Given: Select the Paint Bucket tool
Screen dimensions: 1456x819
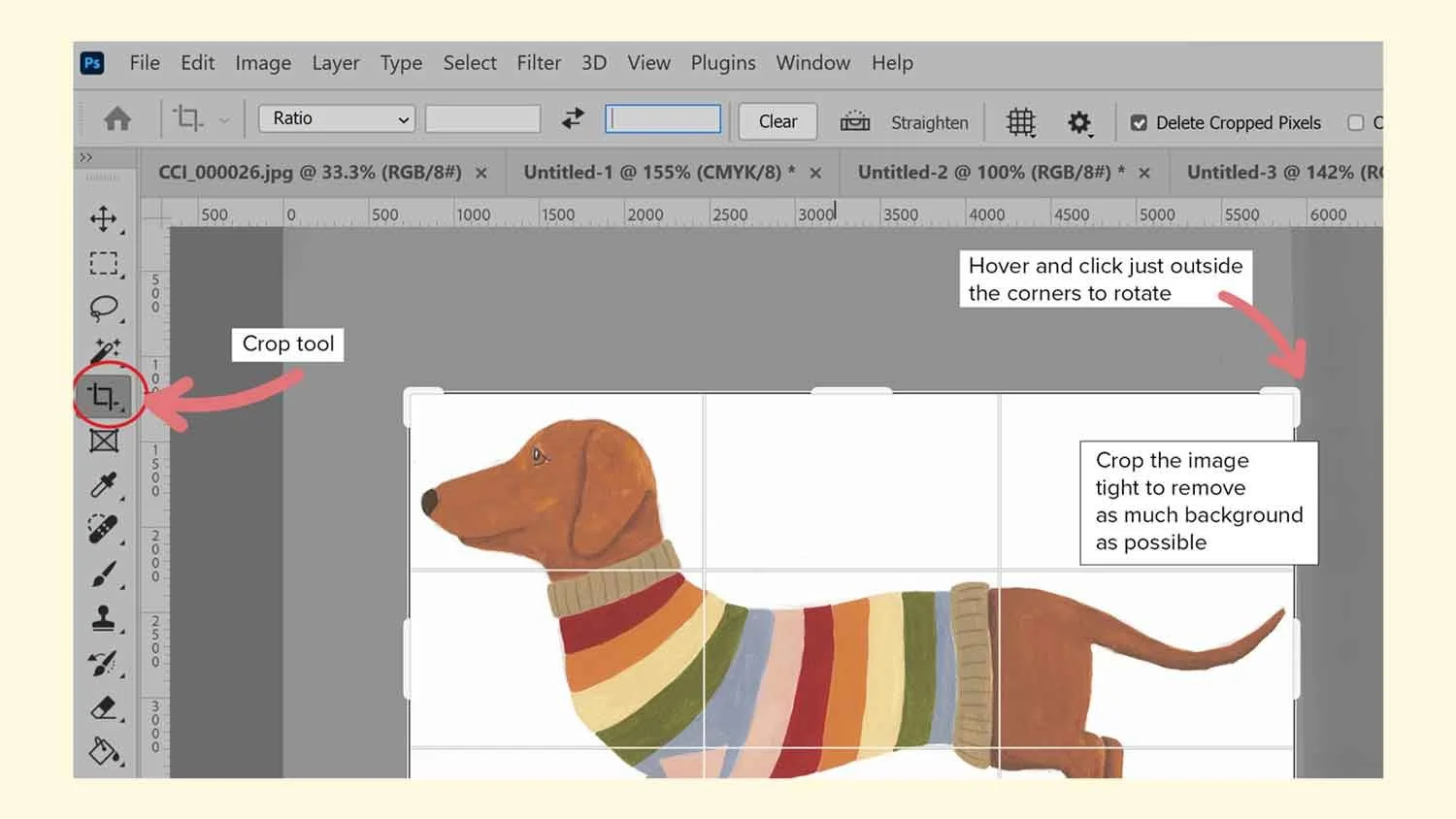Looking at the screenshot, I should point(105,750).
